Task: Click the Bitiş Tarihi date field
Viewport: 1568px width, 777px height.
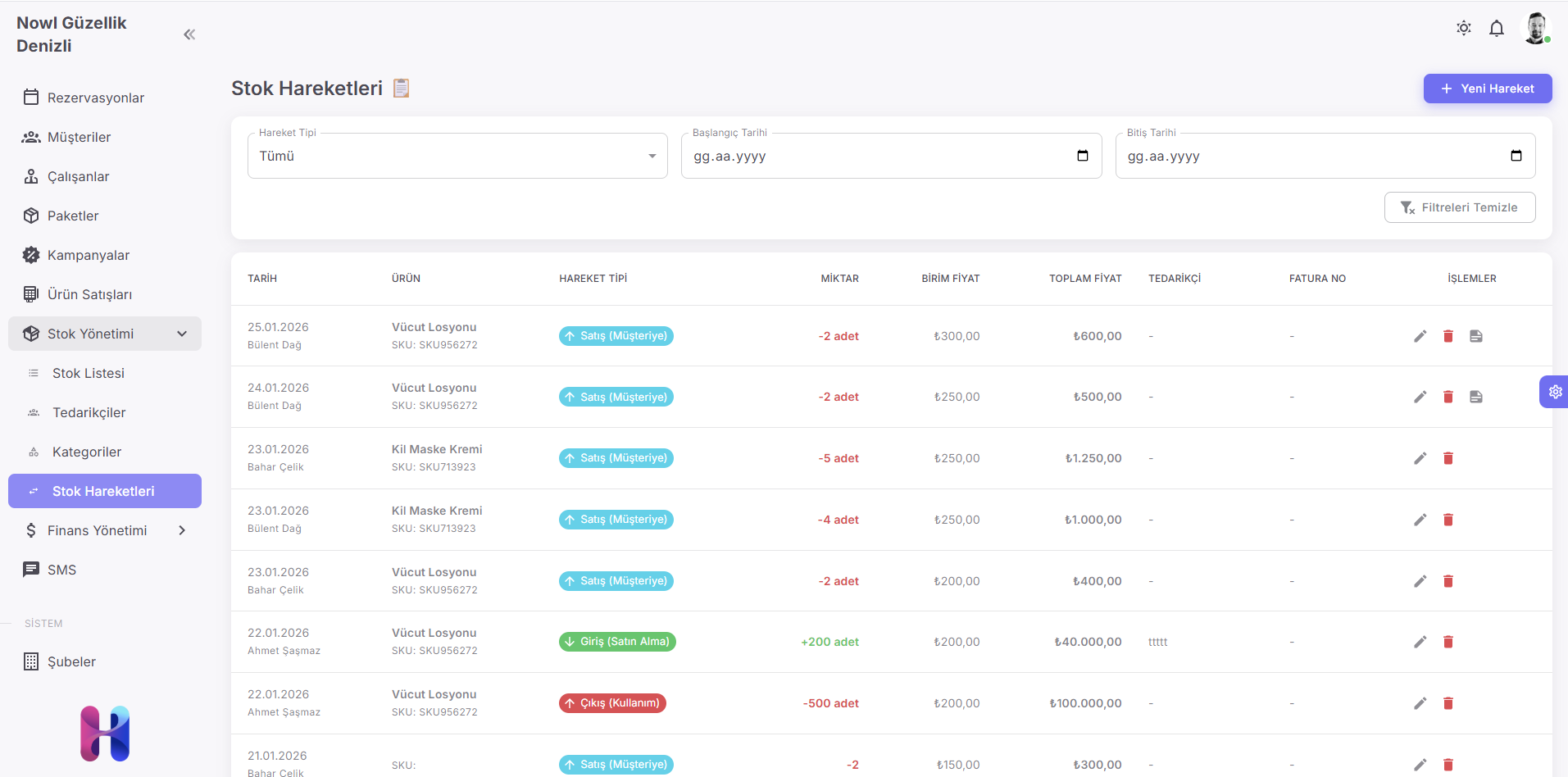Action: pyautogui.click(x=1311, y=156)
